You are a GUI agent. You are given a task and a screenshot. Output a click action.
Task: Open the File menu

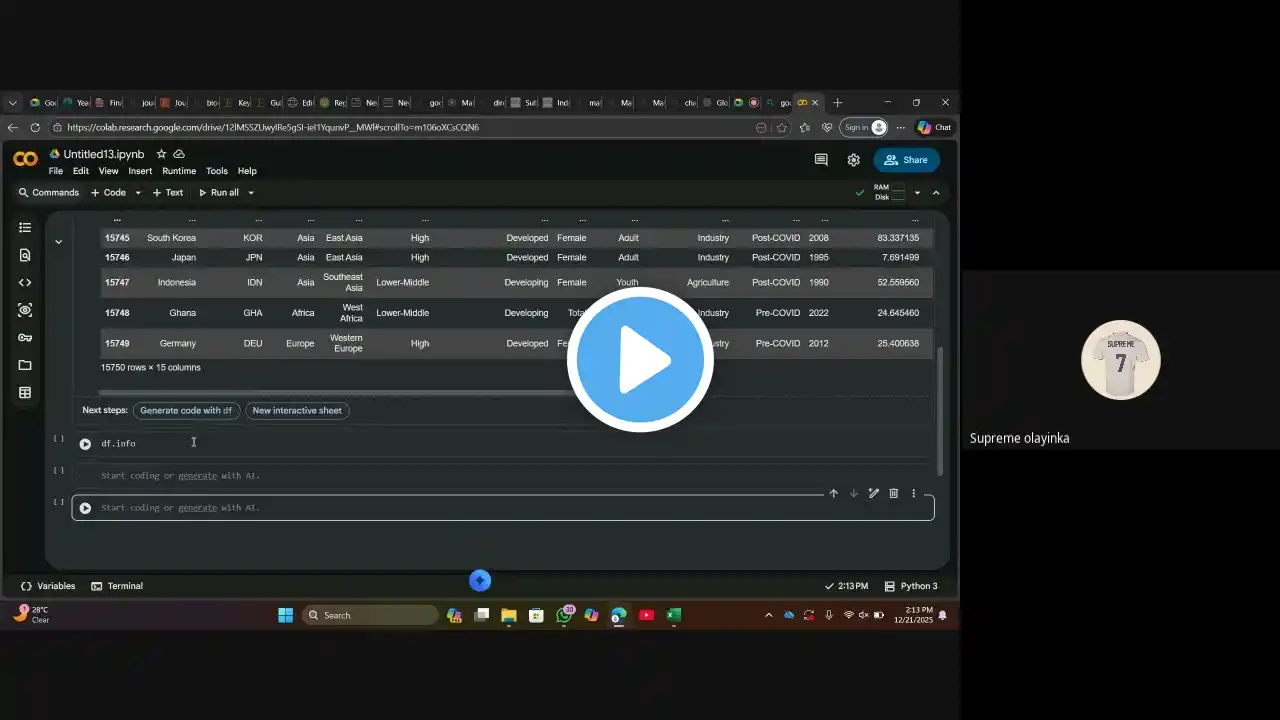56,171
